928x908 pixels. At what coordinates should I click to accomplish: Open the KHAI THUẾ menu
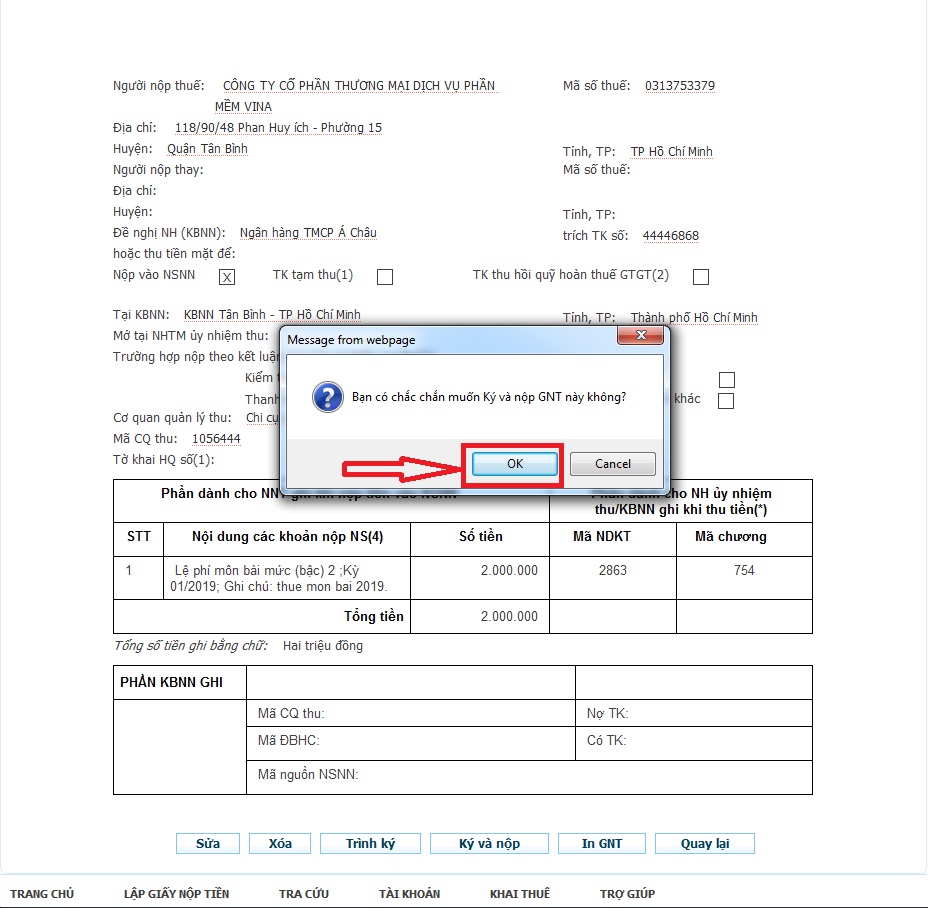tap(519, 893)
